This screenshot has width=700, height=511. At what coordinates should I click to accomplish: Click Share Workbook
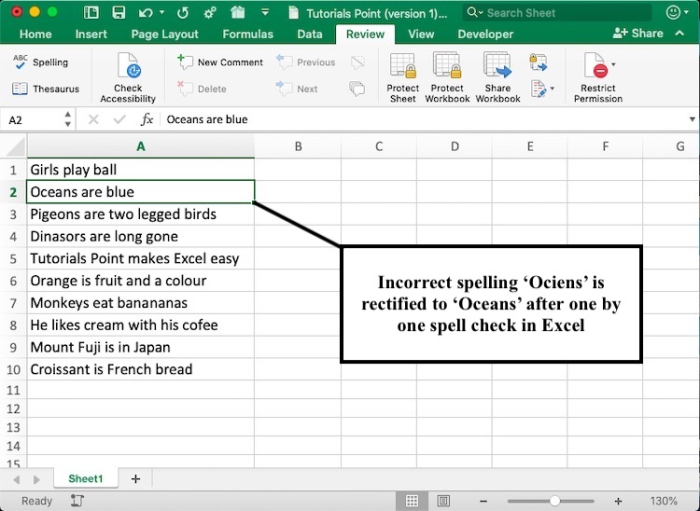[x=498, y=78]
